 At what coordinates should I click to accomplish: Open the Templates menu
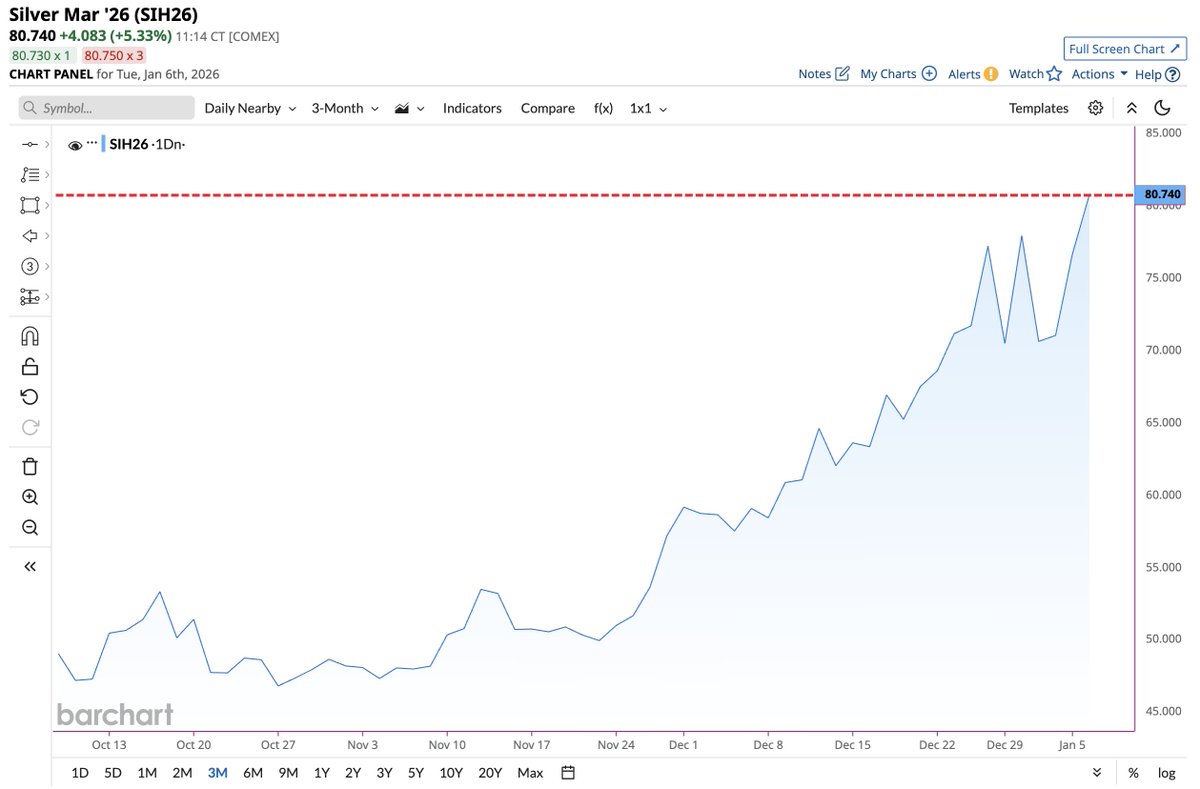[1038, 108]
